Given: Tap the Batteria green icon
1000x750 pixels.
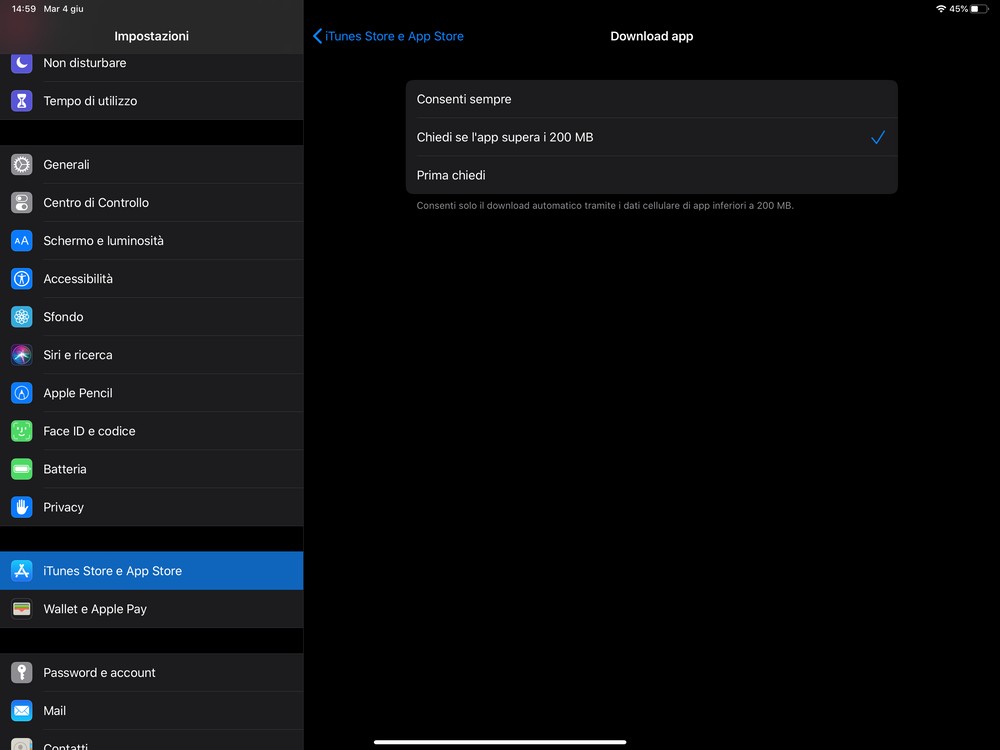Looking at the screenshot, I should pyautogui.click(x=22, y=469).
